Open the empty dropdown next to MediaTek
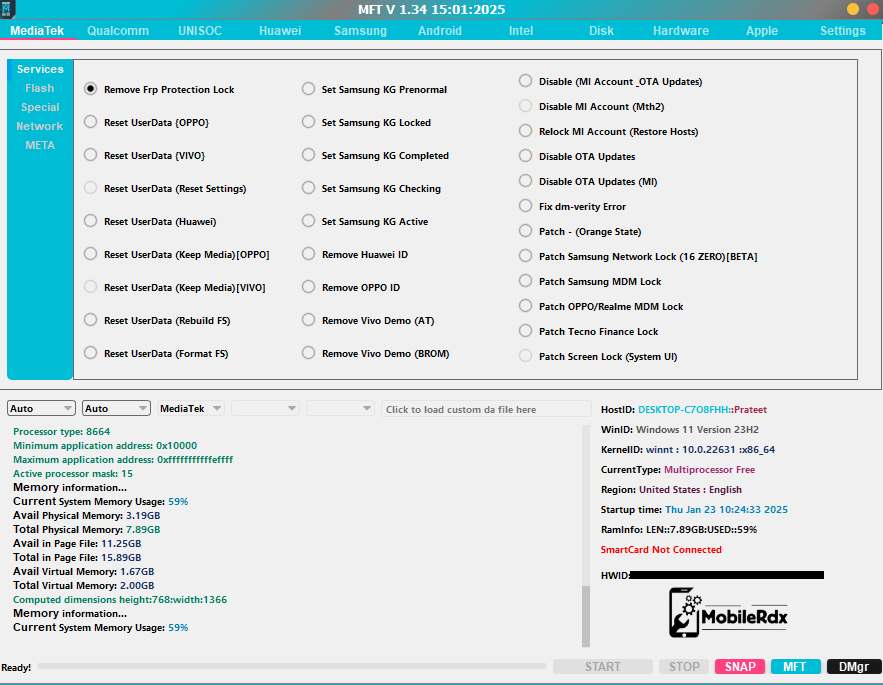Viewport: 883px width, 685px height. [x=265, y=408]
